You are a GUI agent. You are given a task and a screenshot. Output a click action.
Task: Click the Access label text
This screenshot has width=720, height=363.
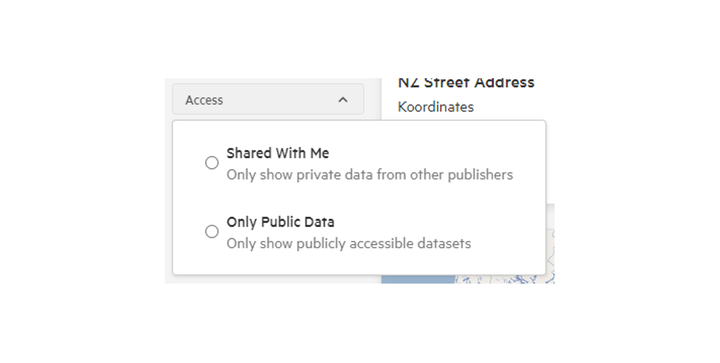click(204, 100)
